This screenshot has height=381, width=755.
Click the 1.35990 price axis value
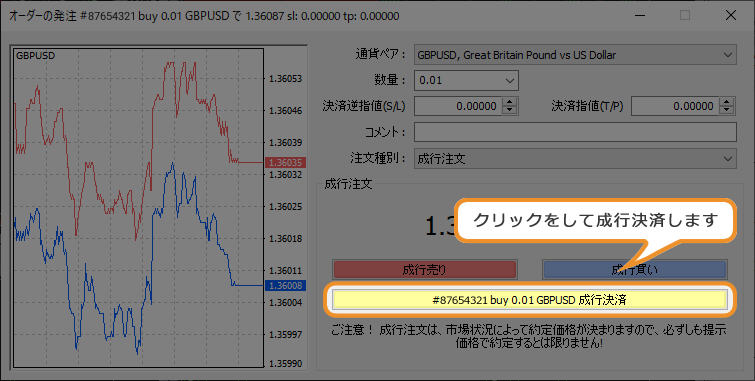(x=286, y=364)
